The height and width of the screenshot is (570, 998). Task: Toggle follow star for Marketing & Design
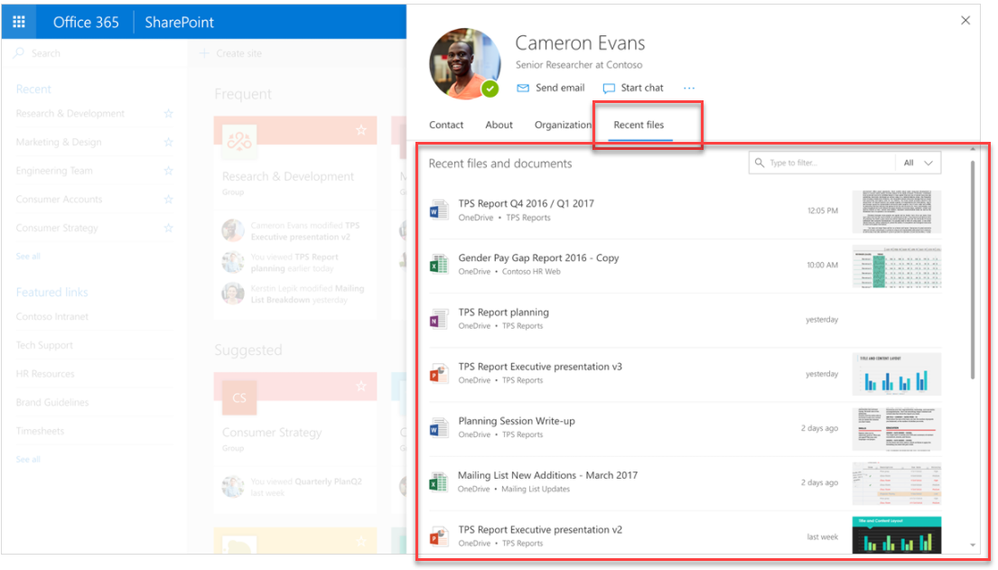168,142
